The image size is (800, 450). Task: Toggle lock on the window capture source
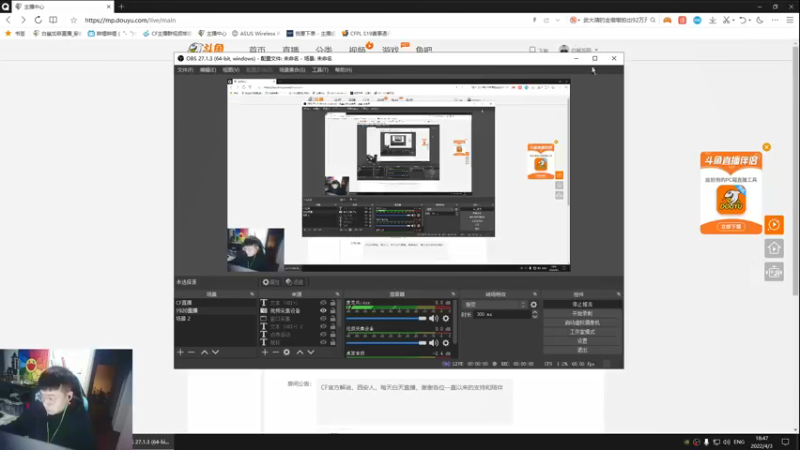(333, 318)
